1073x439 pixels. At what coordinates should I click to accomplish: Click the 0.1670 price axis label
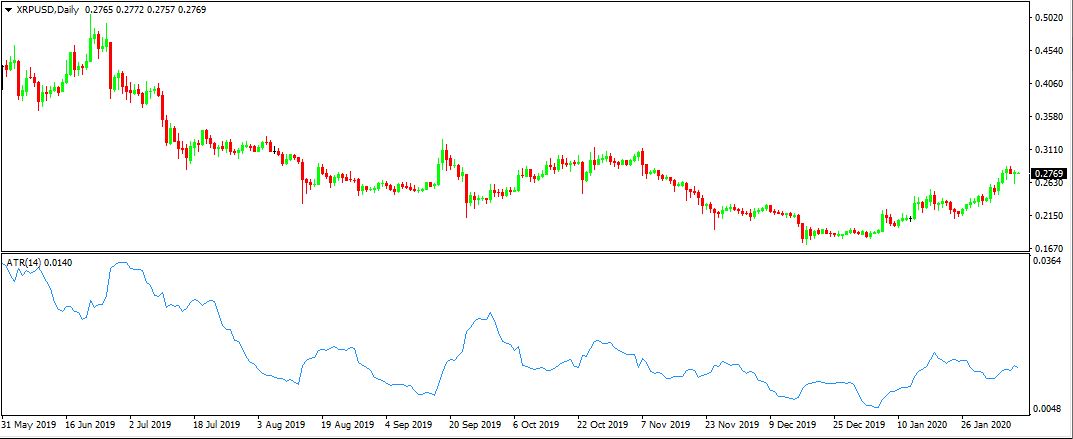[1049, 248]
